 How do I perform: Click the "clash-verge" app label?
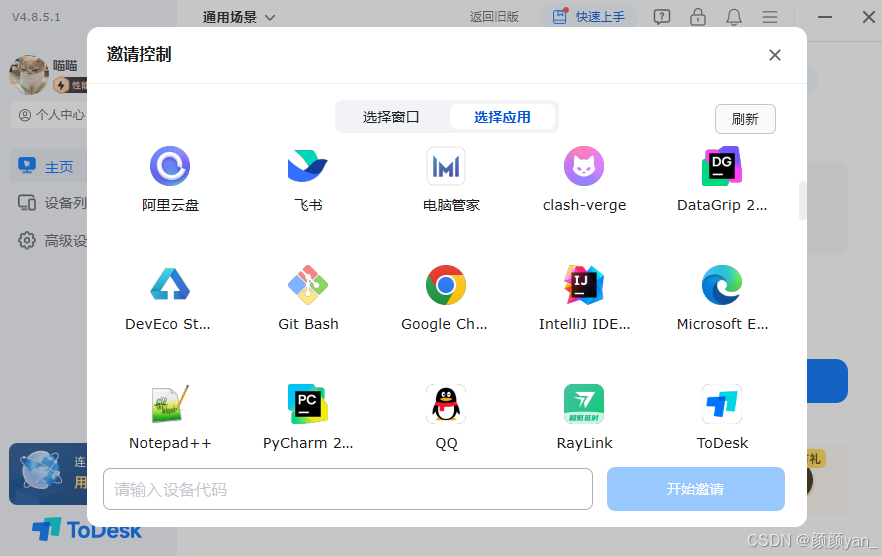point(584,205)
